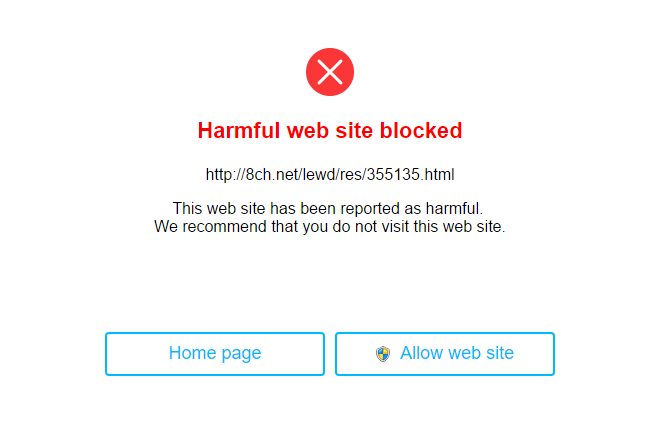Viewport: 648px width, 421px height.
Task: Choose the Allow web site button
Action: point(445,354)
